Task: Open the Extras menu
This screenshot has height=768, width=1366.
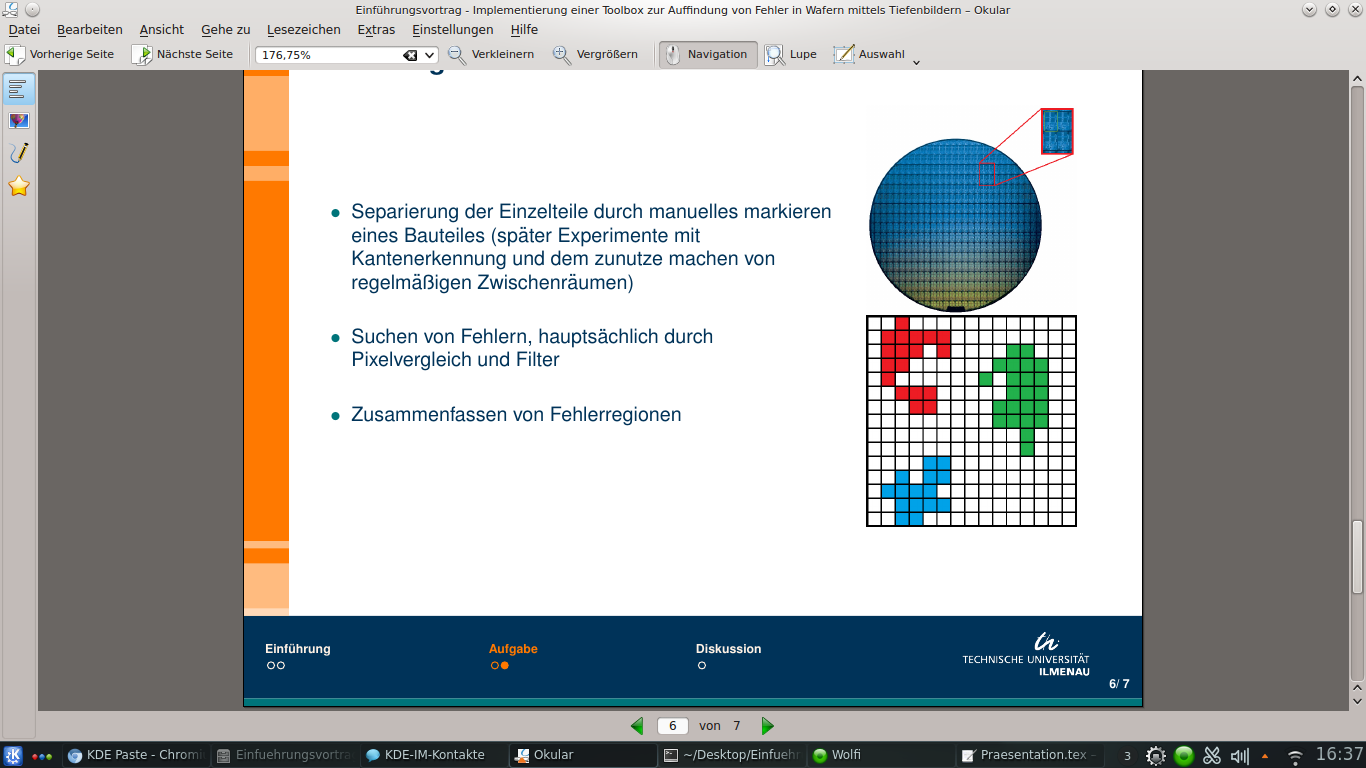Action: (376, 30)
